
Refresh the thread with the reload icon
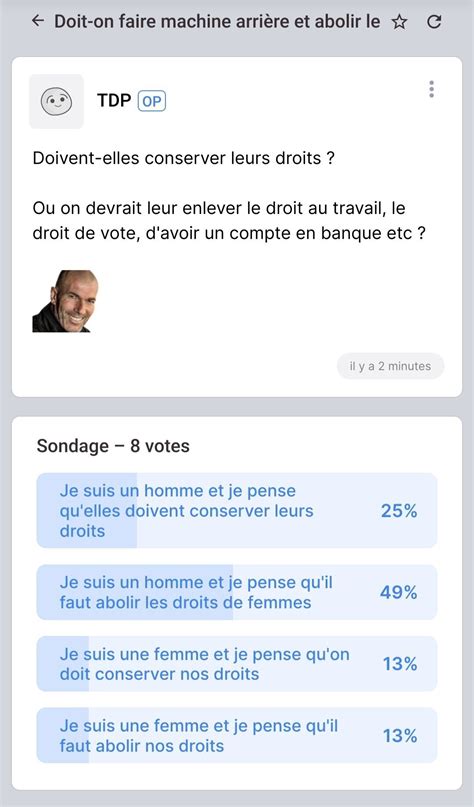[434, 22]
